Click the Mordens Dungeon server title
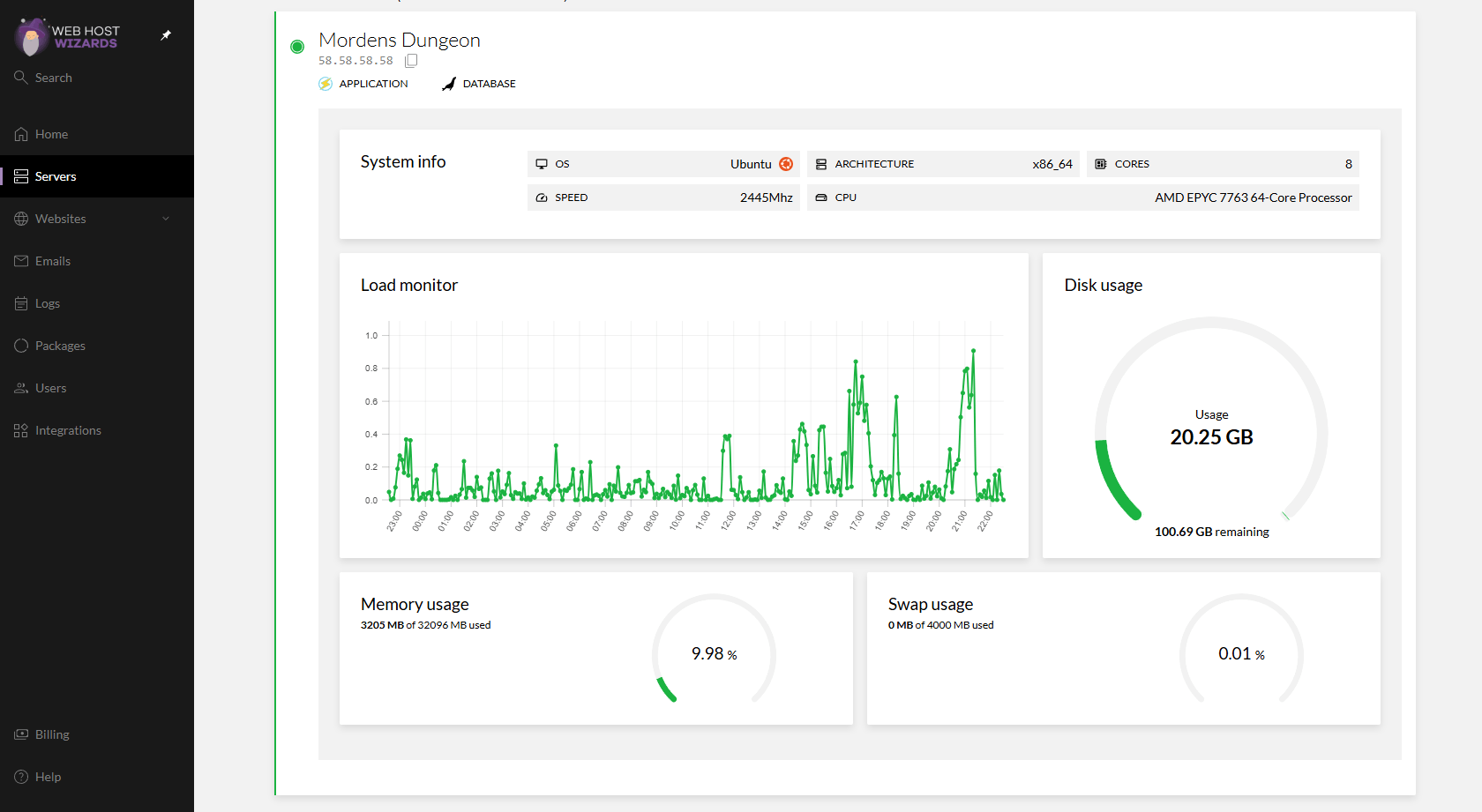The width and height of the screenshot is (1482, 812). [x=400, y=40]
